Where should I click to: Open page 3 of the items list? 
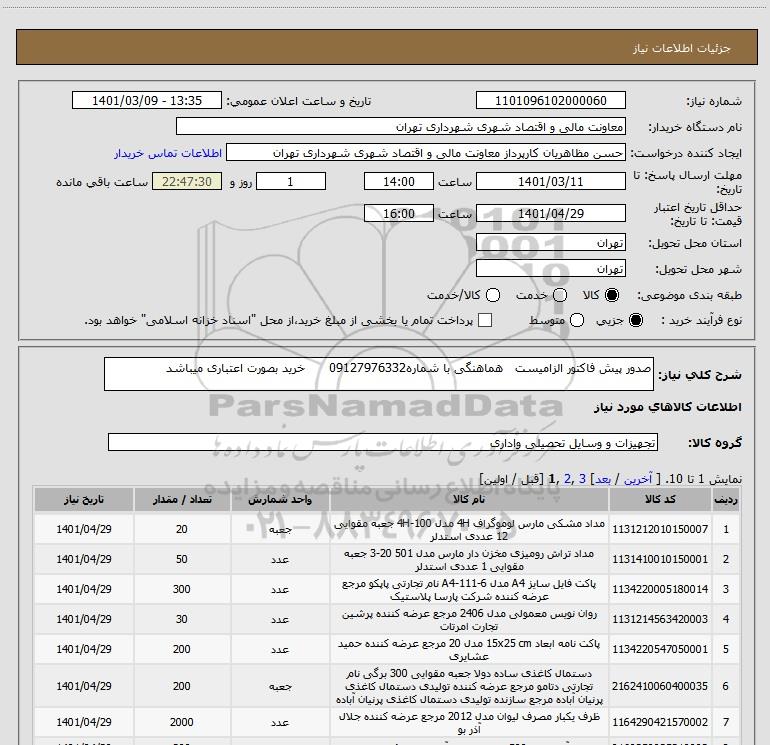click(582, 479)
